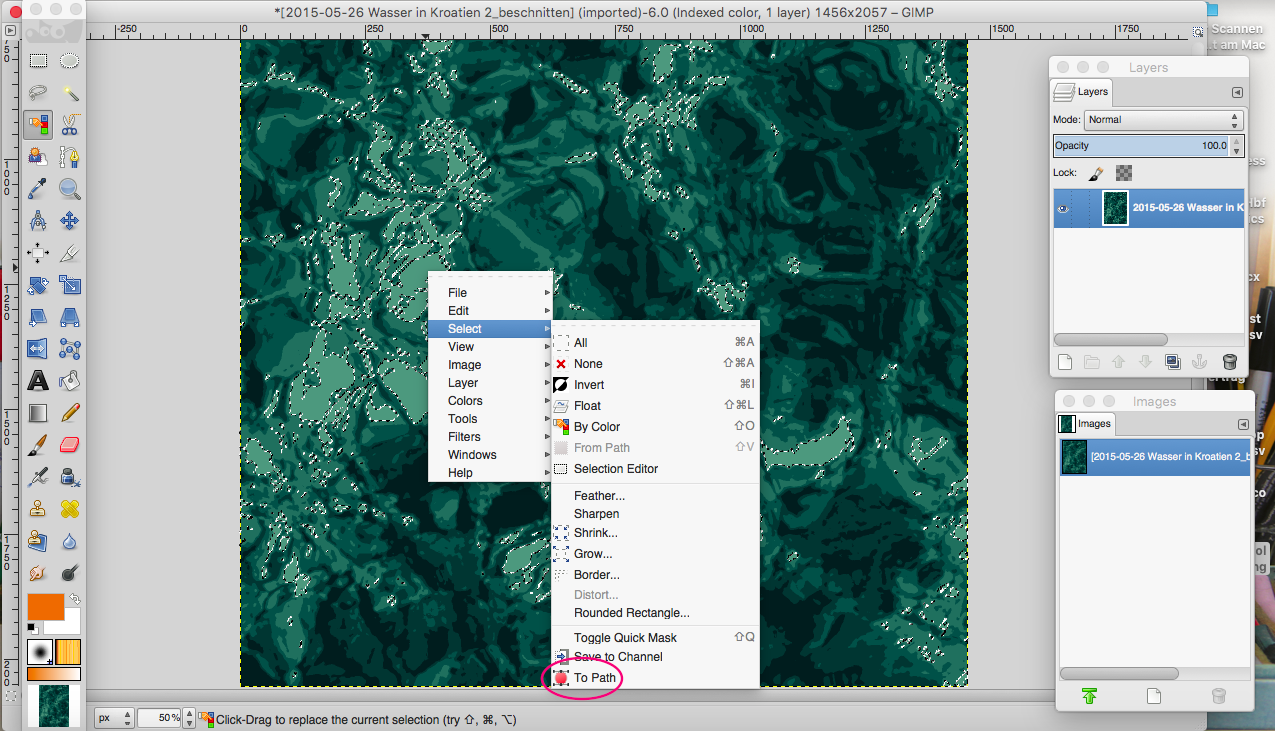Viewport: 1275px width, 731px height.
Task: Open the Filters menu entry
Action: pyautogui.click(x=464, y=437)
